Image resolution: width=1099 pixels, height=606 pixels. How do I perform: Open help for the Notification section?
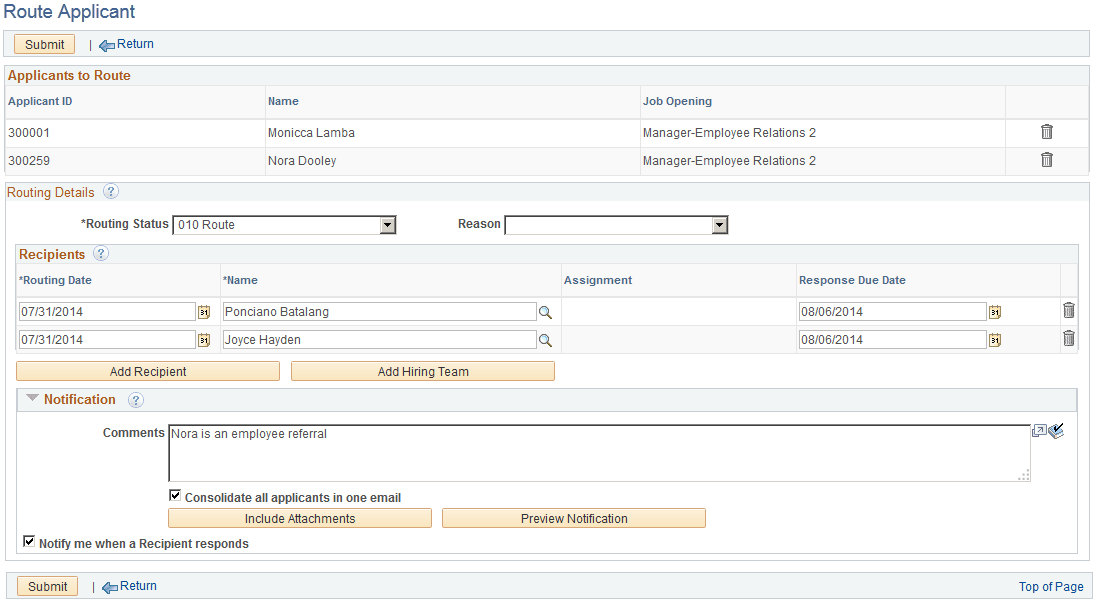pos(136,400)
